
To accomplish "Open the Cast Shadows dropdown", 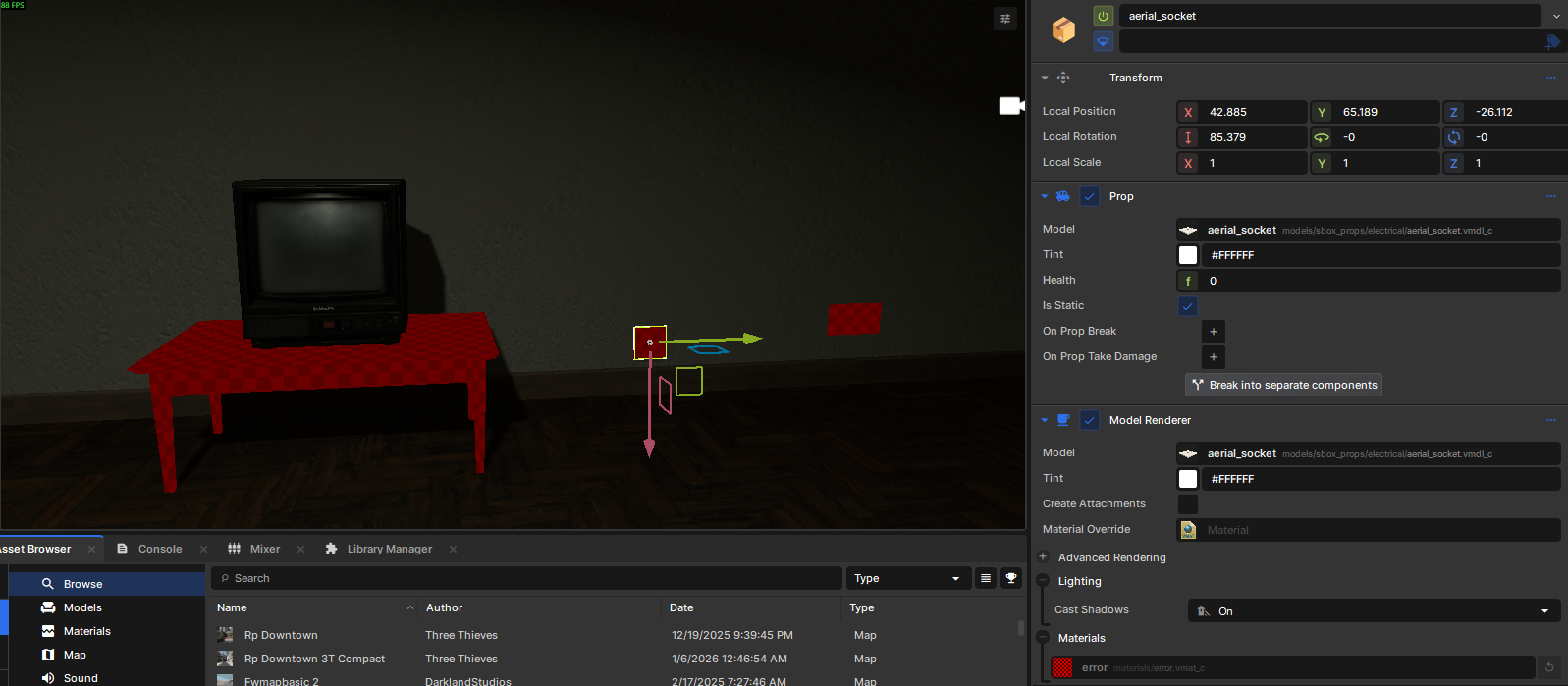I will point(1374,610).
